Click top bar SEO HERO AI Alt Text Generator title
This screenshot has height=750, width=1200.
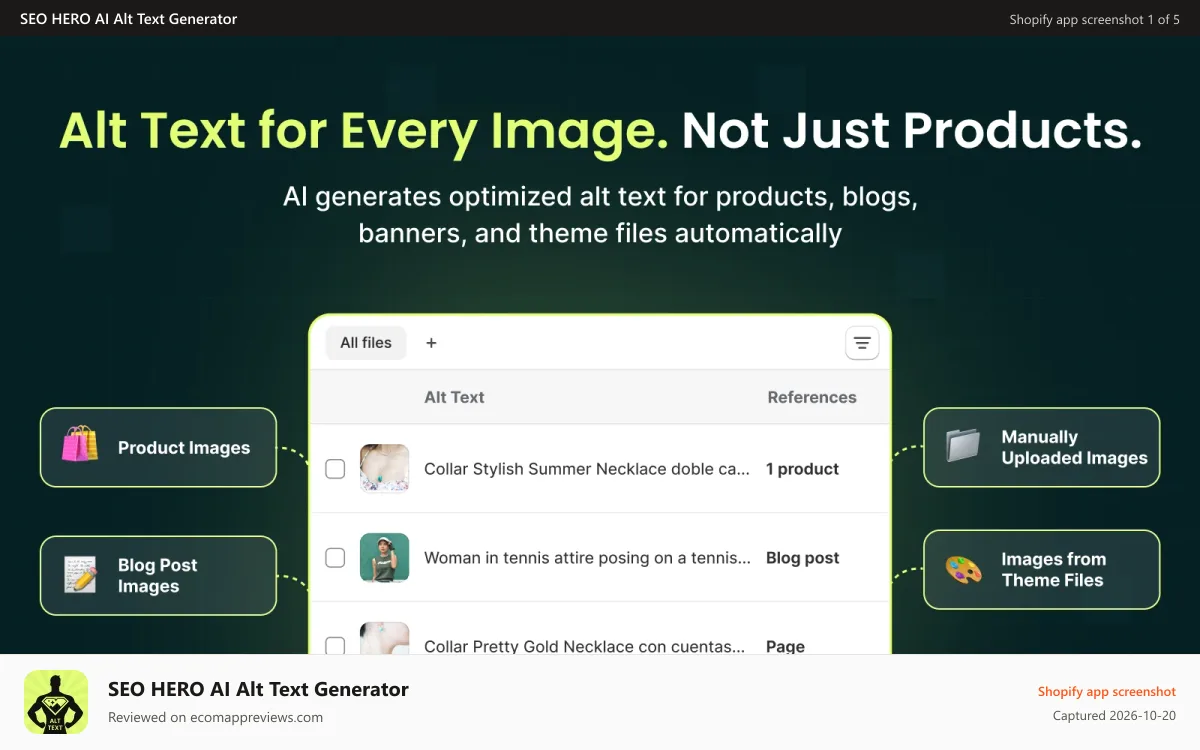coord(129,19)
